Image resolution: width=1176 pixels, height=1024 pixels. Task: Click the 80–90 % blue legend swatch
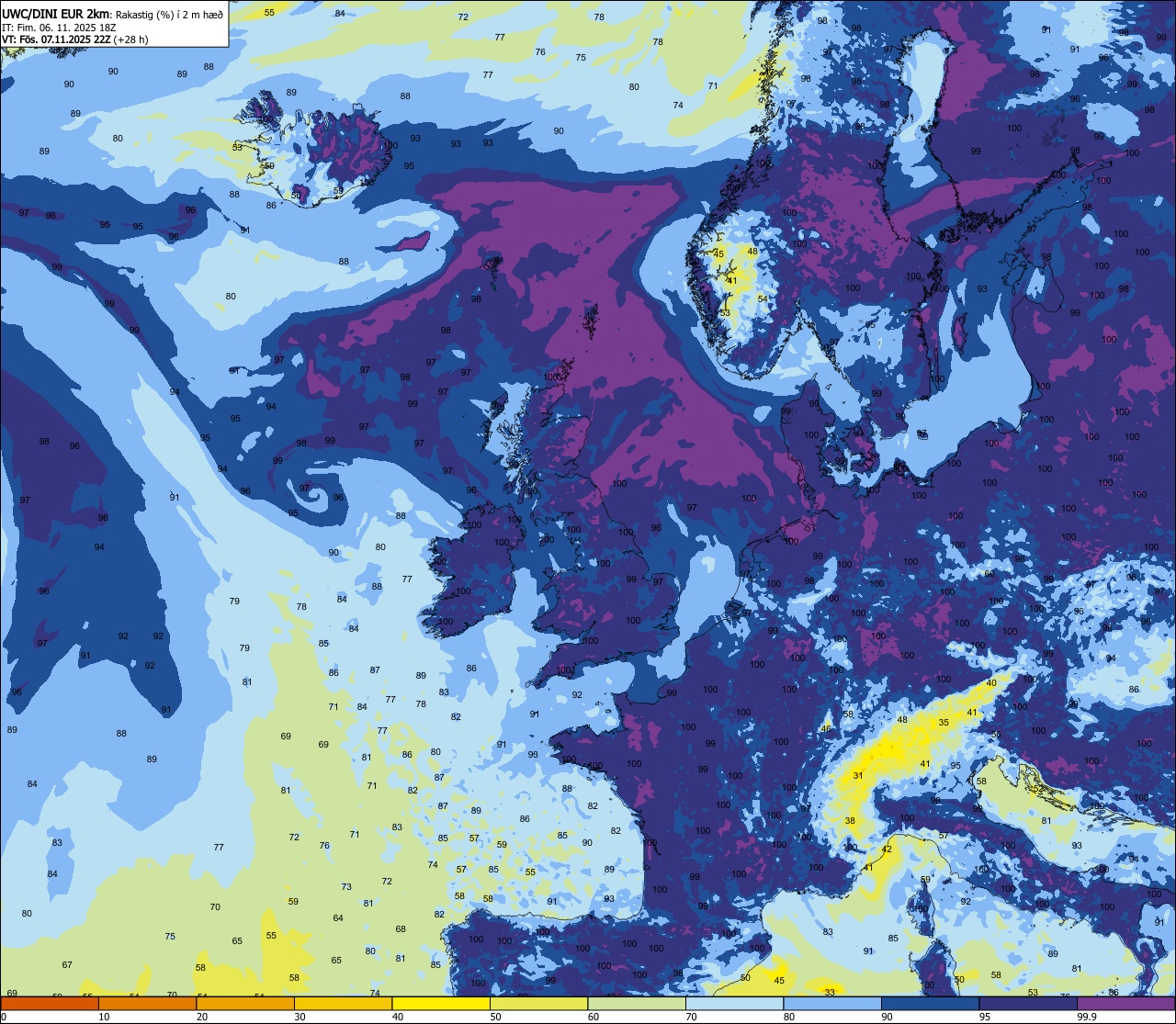coord(832,1004)
